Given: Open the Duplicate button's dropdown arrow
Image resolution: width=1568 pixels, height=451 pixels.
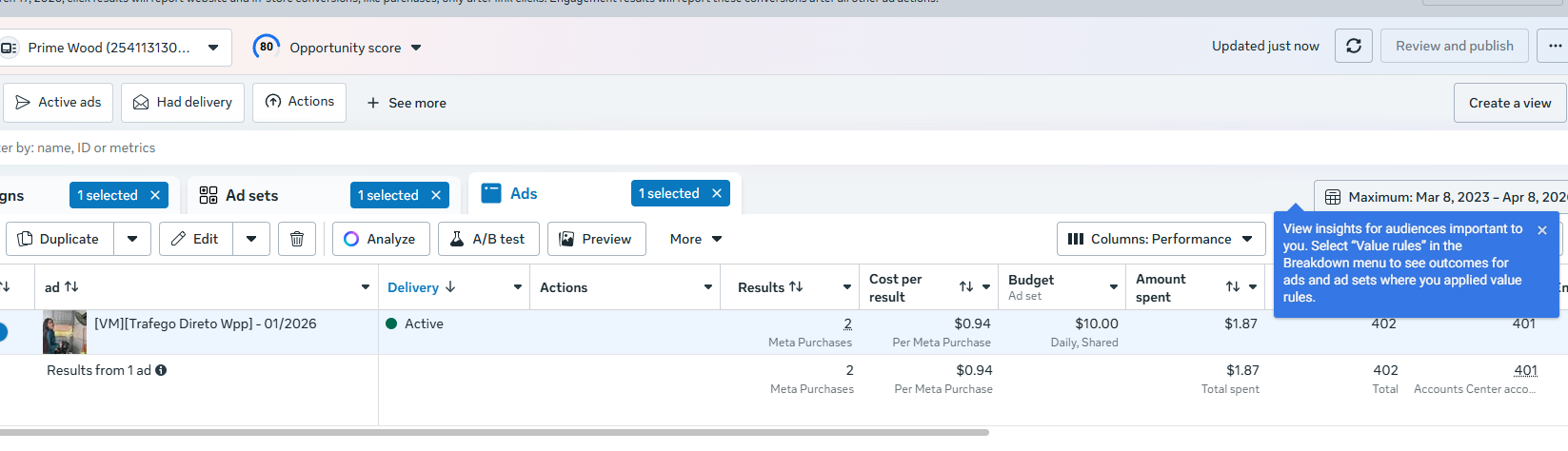Looking at the screenshot, I should point(132,239).
